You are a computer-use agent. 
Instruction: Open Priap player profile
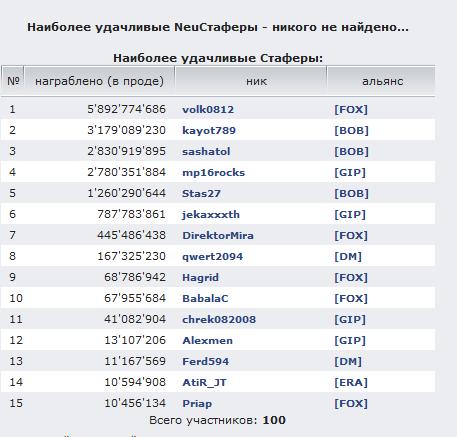tap(197, 403)
